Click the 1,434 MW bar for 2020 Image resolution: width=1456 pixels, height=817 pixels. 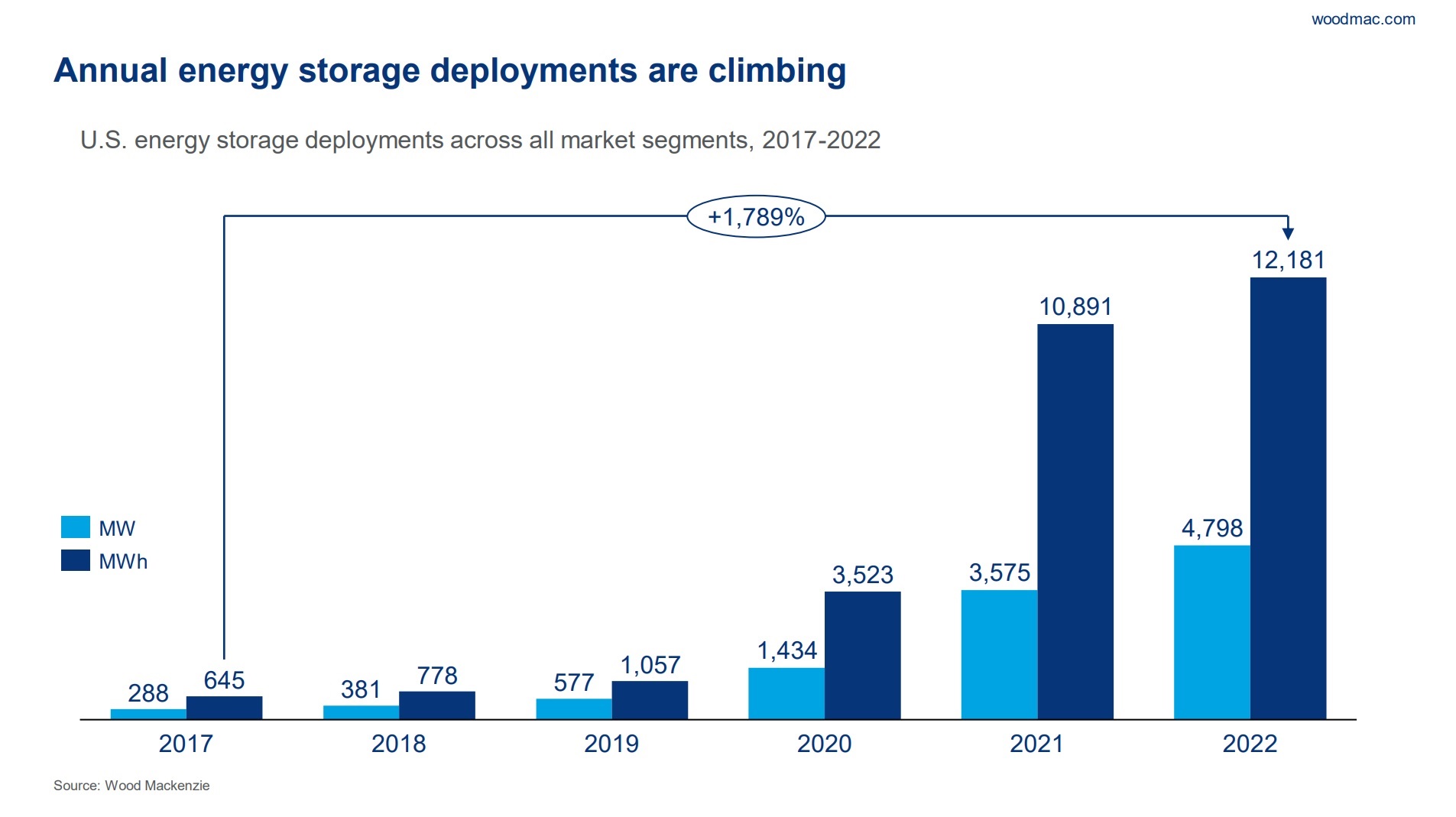coord(786,692)
